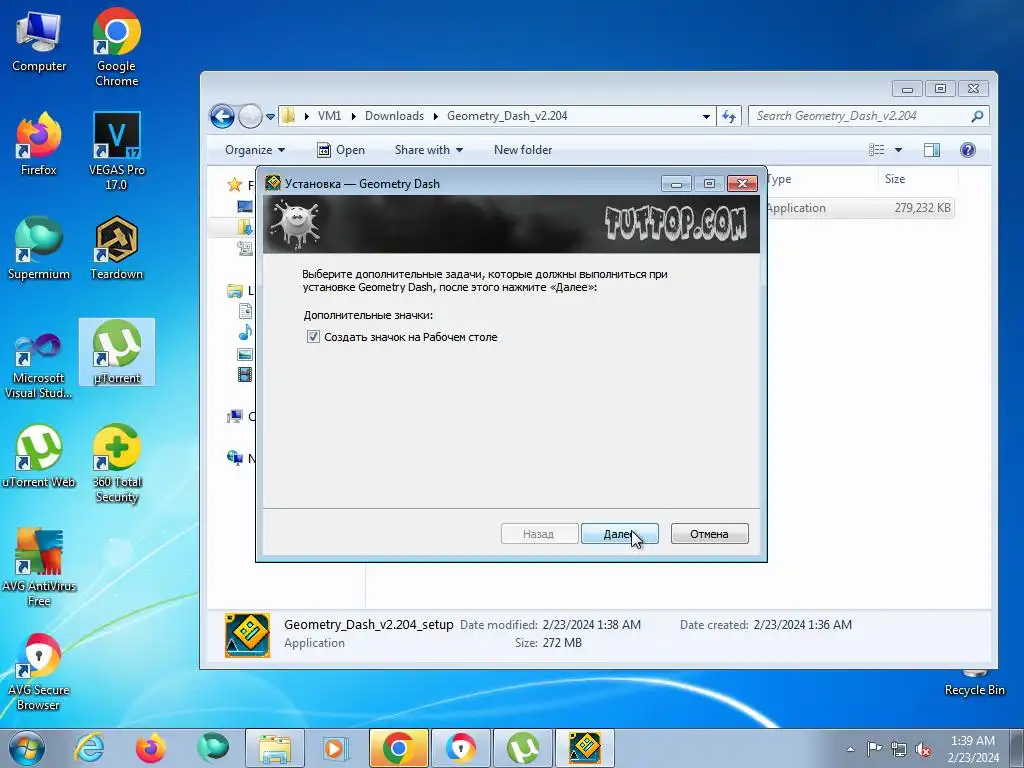Select the Recycle Bin icon

974,682
